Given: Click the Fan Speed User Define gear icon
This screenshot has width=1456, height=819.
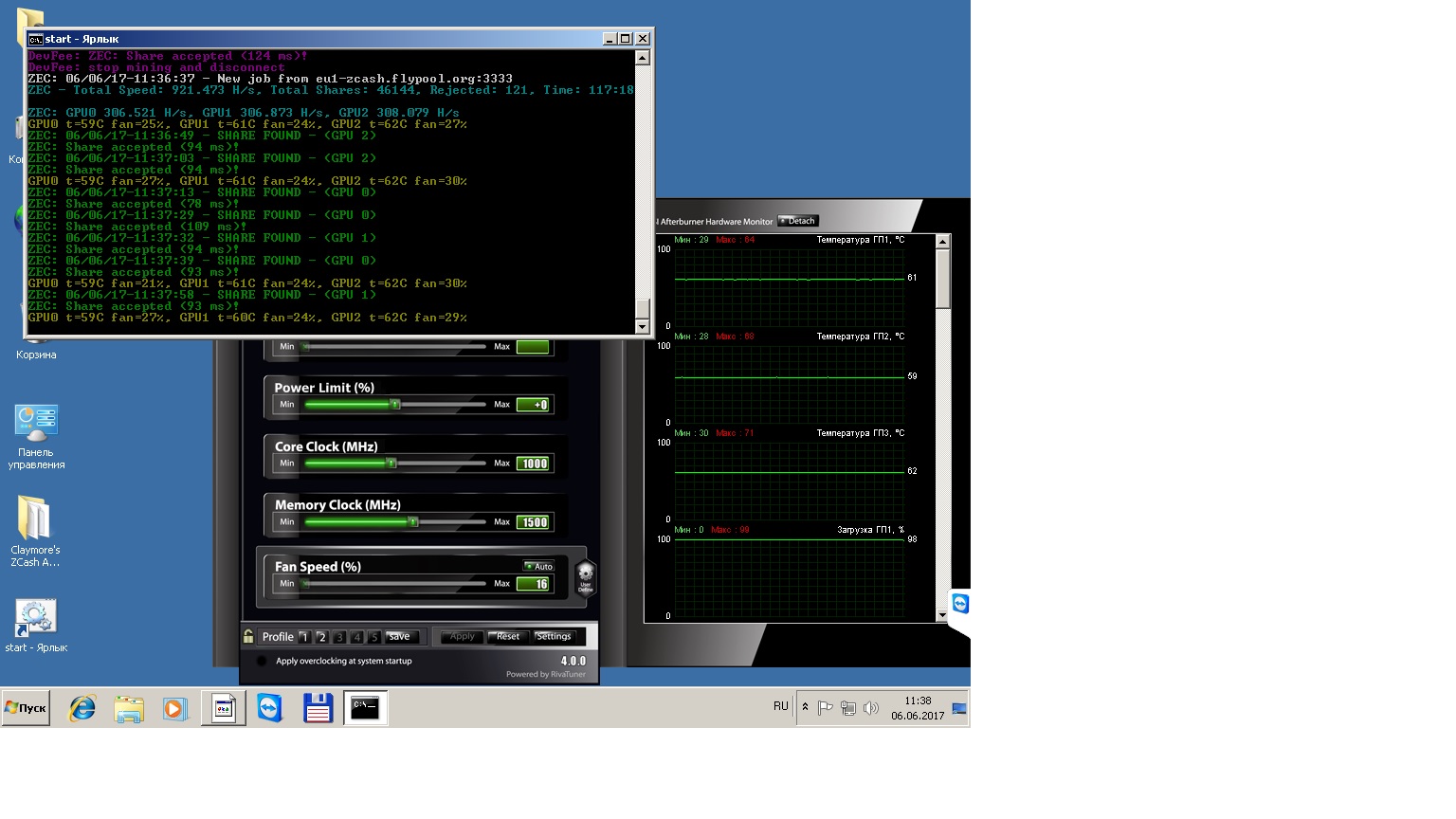Looking at the screenshot, I should (x=585, y=574).
